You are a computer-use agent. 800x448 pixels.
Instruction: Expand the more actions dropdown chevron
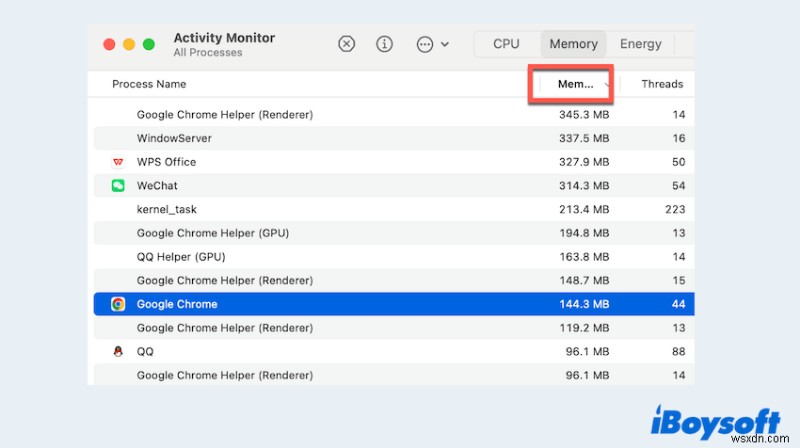[445, 44]
